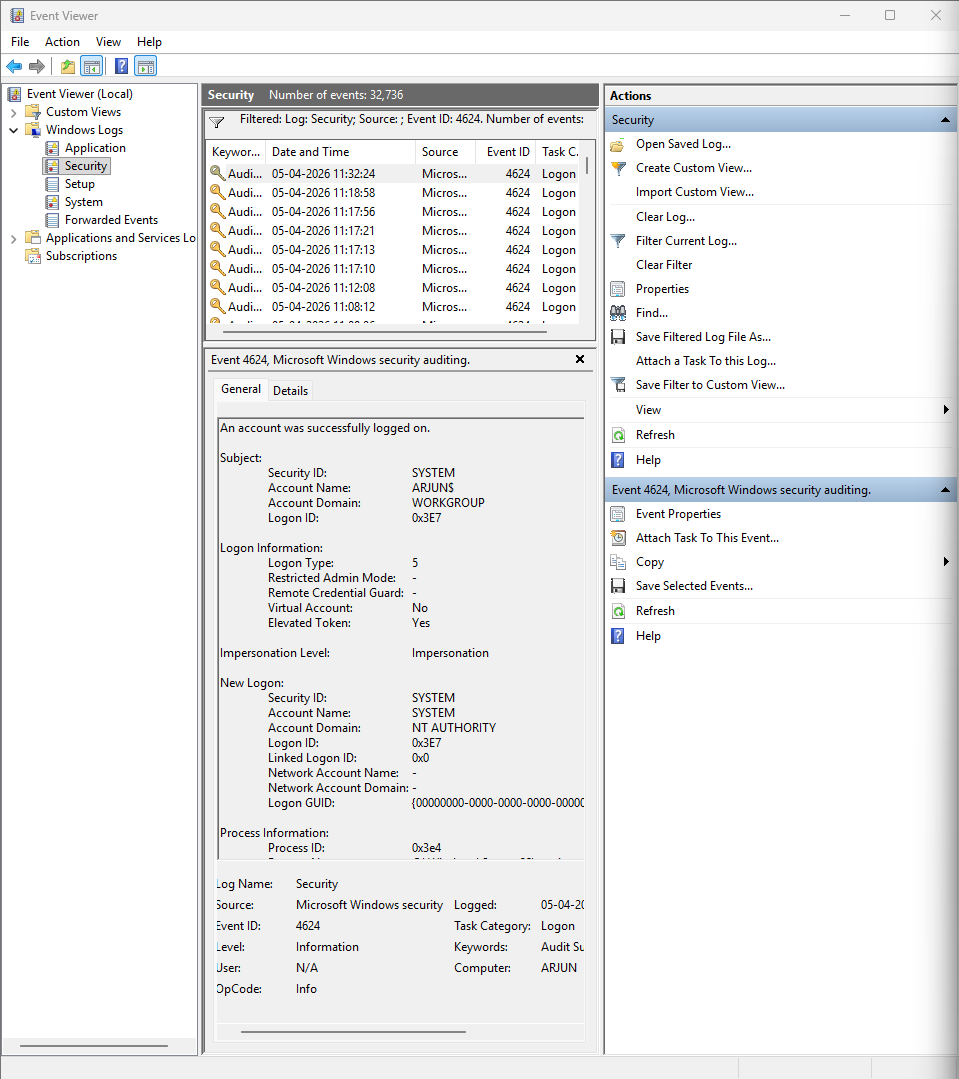This screenshot has height=1079, width=959.
Task: Select the event logged at 11:18:58
Action: (395, 193)
